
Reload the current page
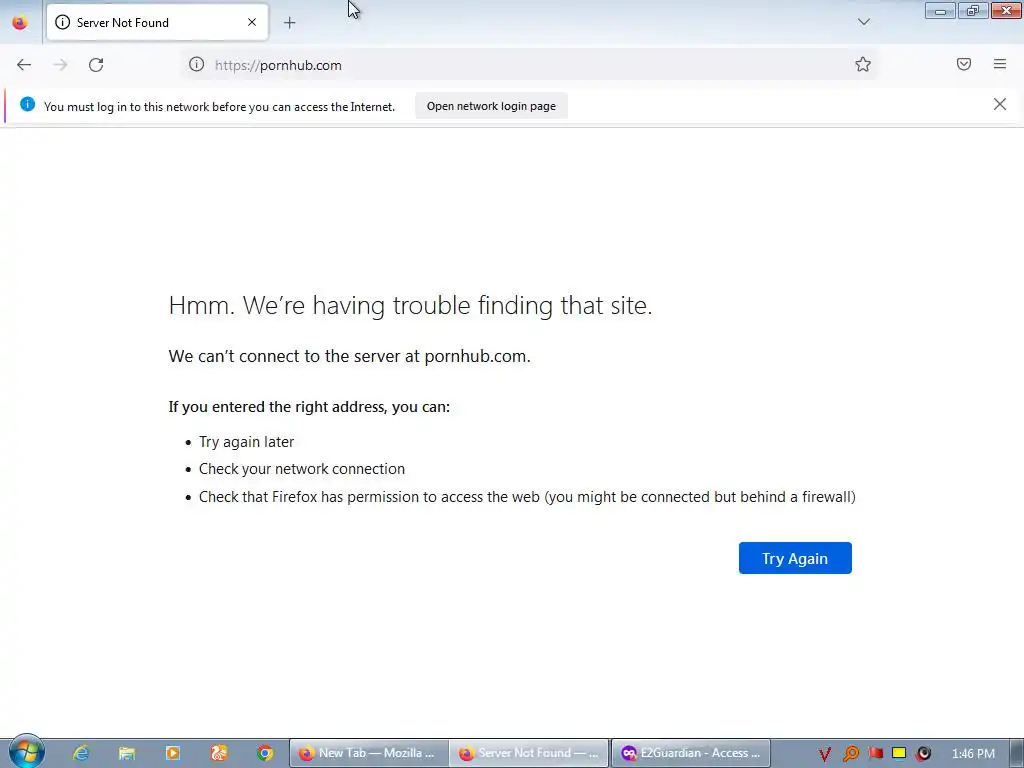pos(96,65)
